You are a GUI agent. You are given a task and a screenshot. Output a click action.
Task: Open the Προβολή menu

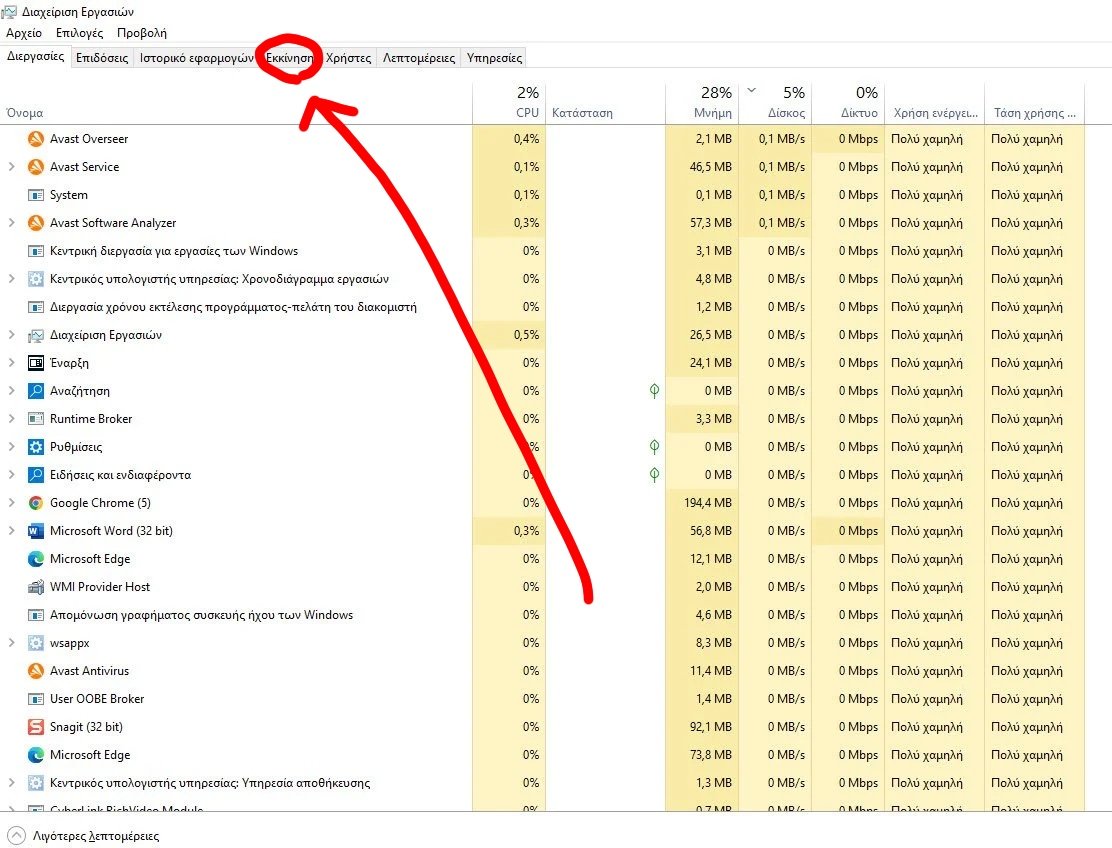coord(142,33)
